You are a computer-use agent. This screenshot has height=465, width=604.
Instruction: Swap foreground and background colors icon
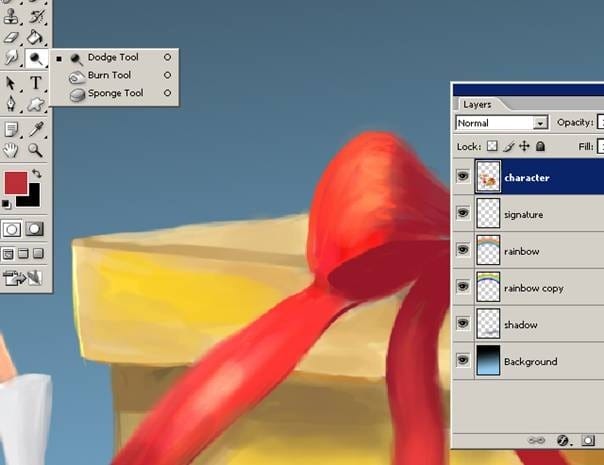pos(37,174)
